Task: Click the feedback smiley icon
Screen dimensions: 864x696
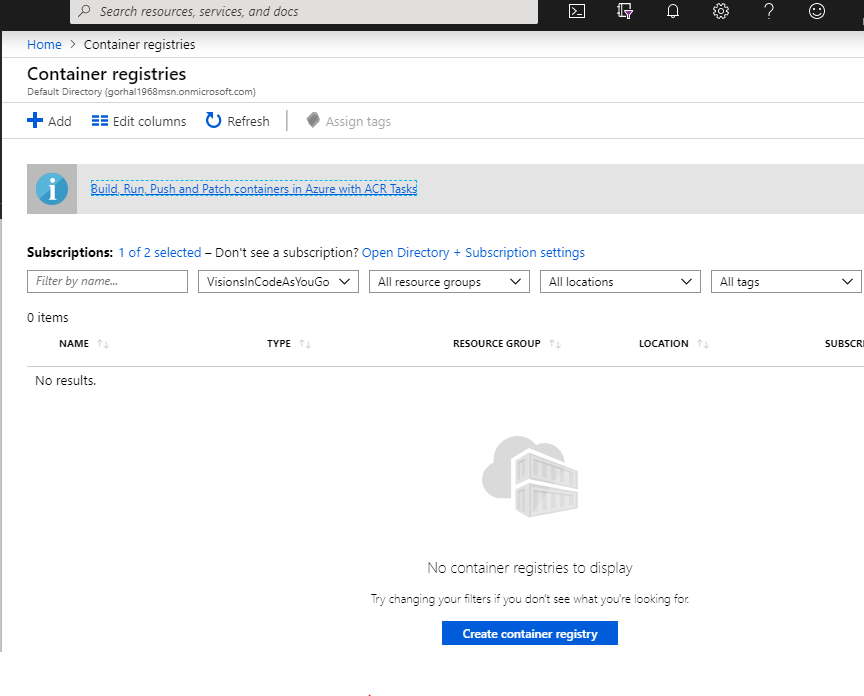Action: pos(817,12)
